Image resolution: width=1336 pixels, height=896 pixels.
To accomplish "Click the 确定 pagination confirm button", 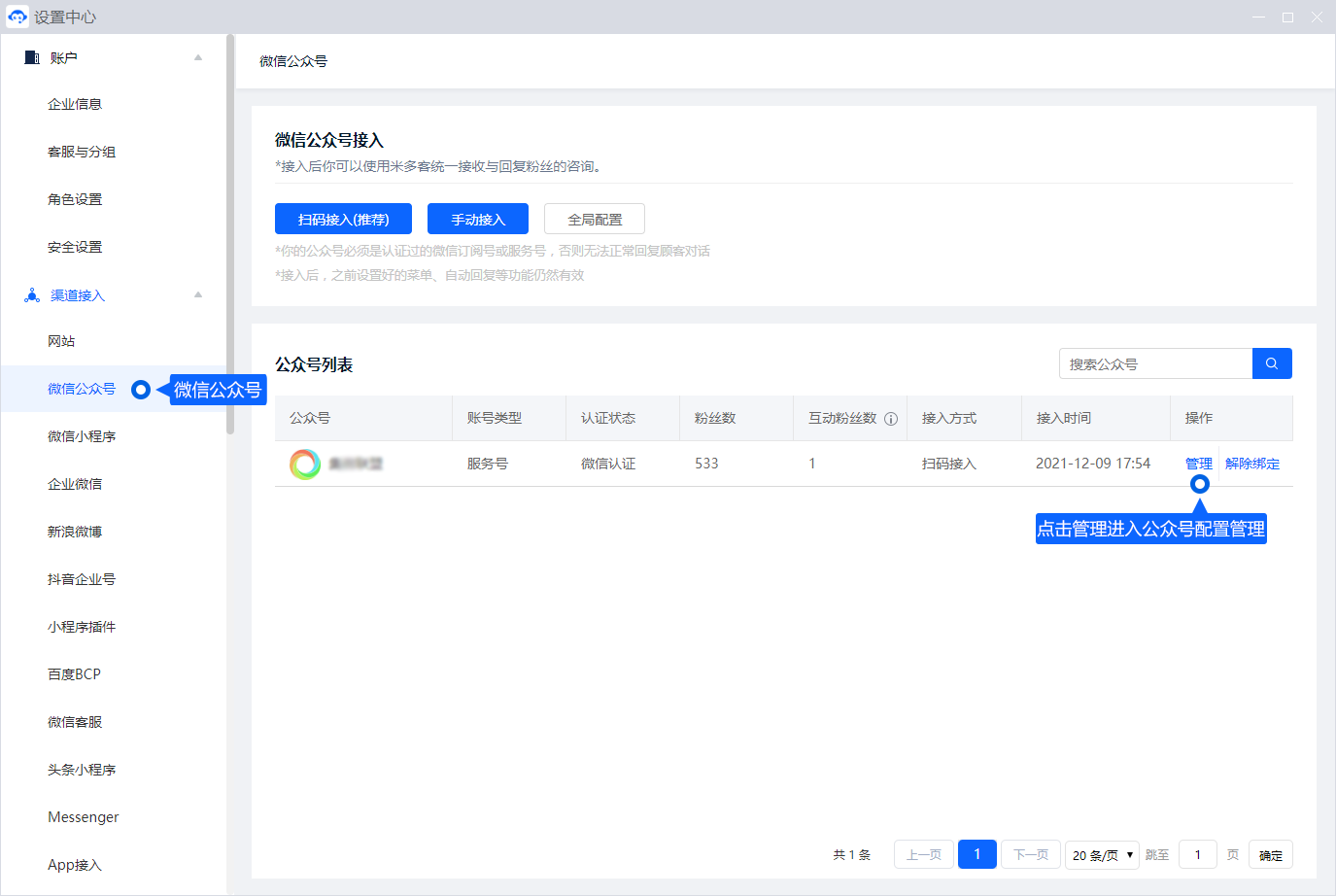I will 1270,855.
